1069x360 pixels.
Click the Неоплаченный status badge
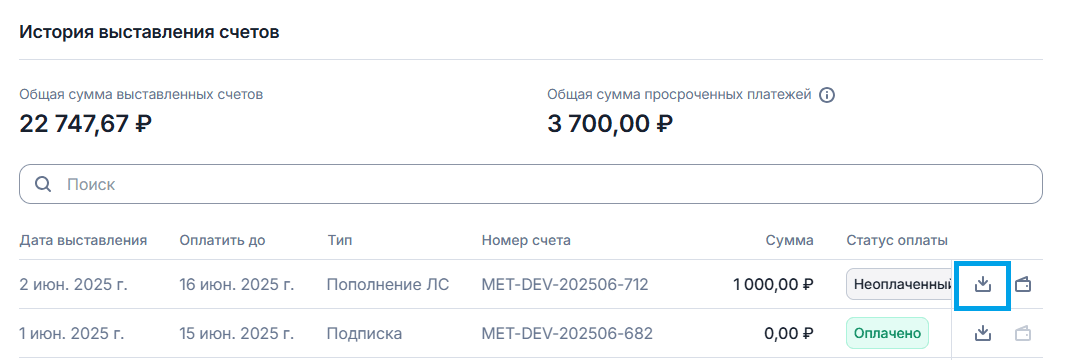899,284
